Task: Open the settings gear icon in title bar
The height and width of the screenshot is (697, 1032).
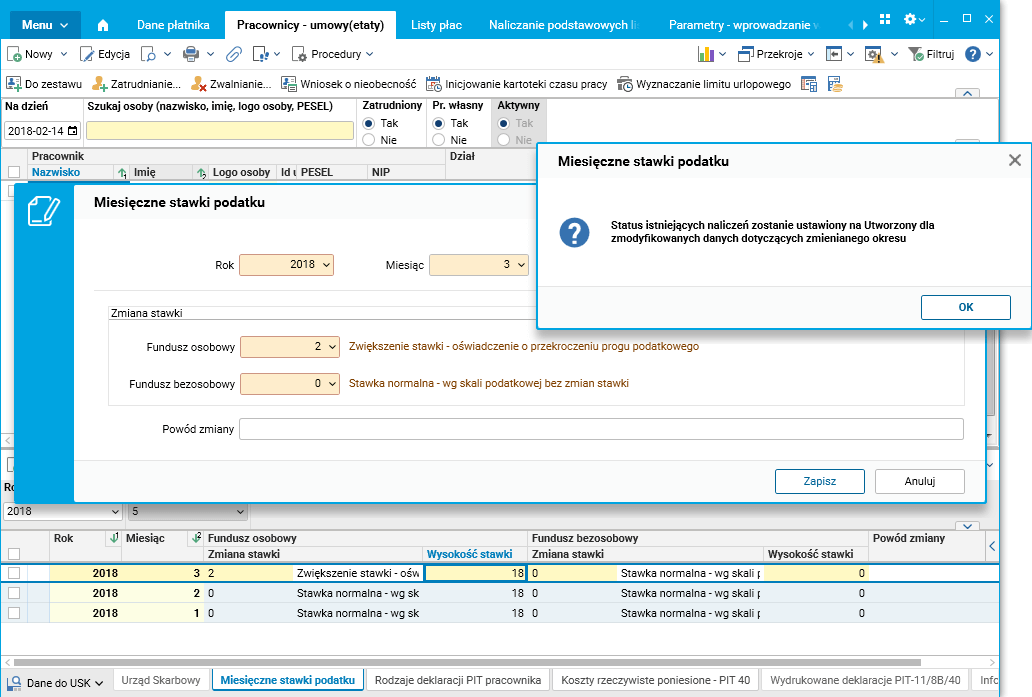Action: coord(910,20)
